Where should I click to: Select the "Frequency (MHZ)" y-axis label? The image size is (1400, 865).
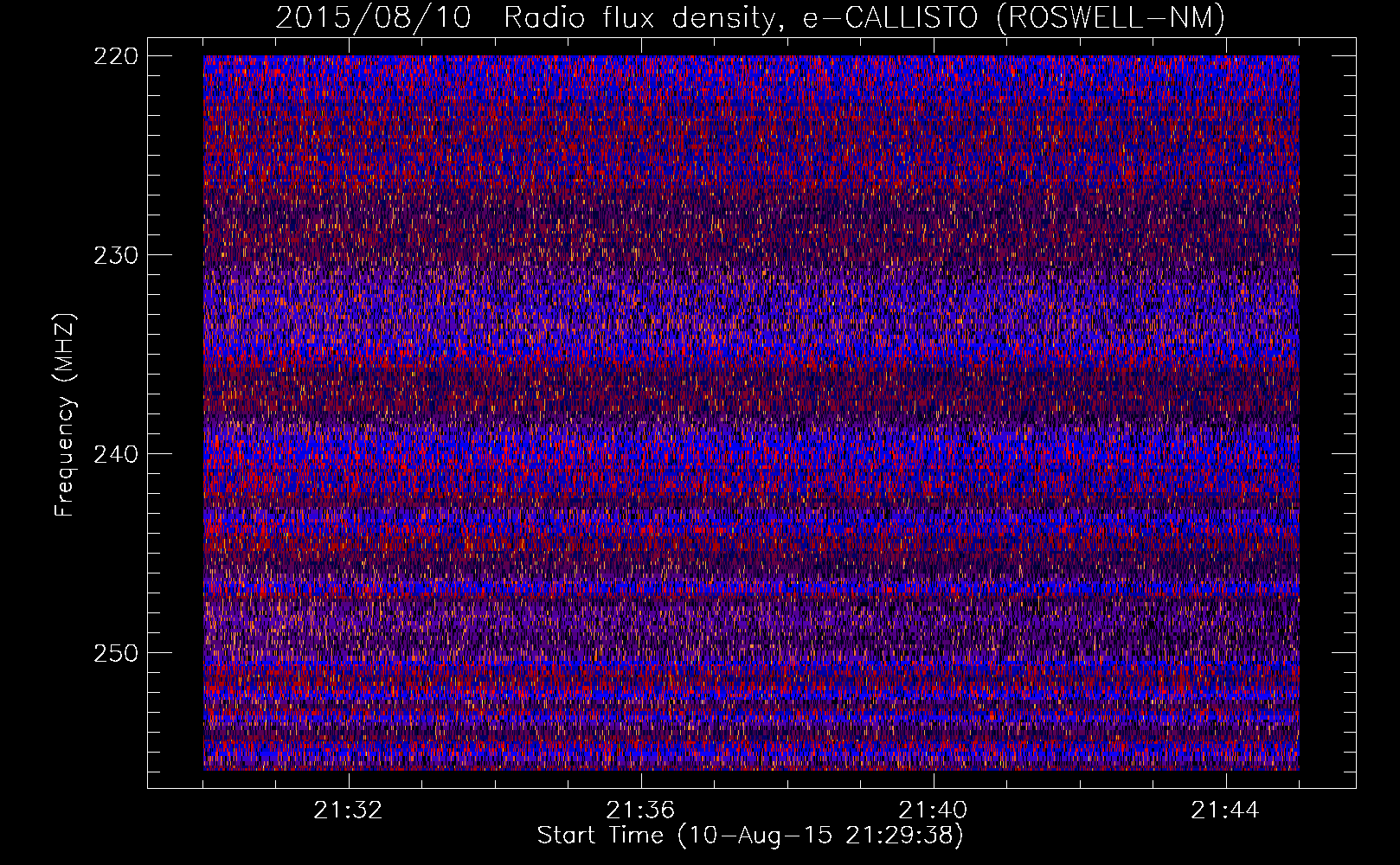65,414
